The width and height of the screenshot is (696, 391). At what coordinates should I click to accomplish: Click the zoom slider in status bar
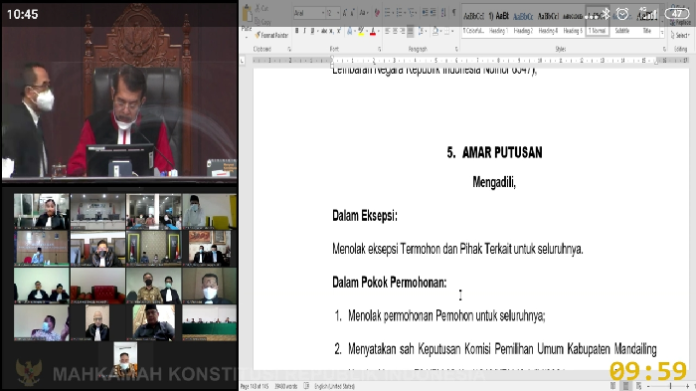click(x=668, y=387)
